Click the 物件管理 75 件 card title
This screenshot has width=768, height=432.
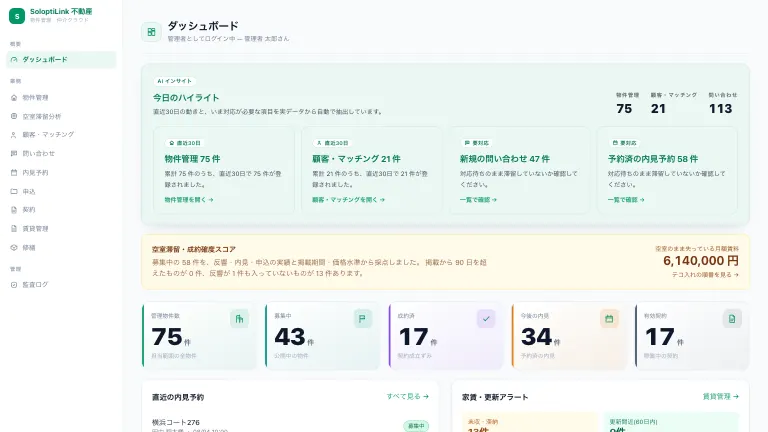(x=192, y=159)
